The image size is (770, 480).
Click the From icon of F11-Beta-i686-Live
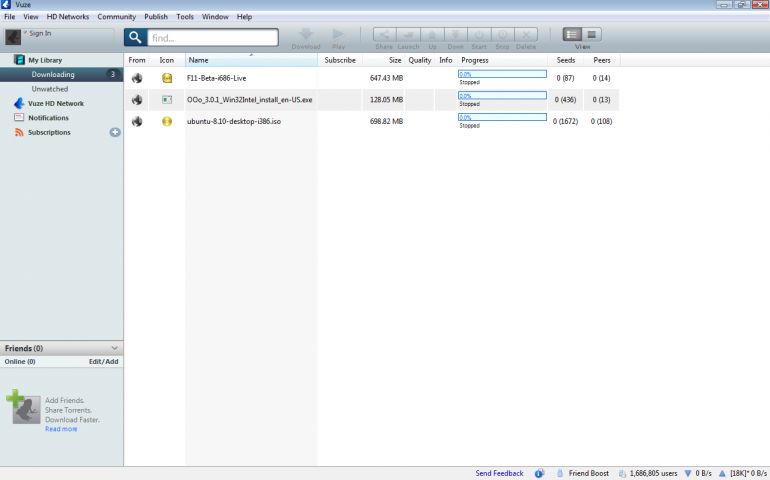coord(137,78)
